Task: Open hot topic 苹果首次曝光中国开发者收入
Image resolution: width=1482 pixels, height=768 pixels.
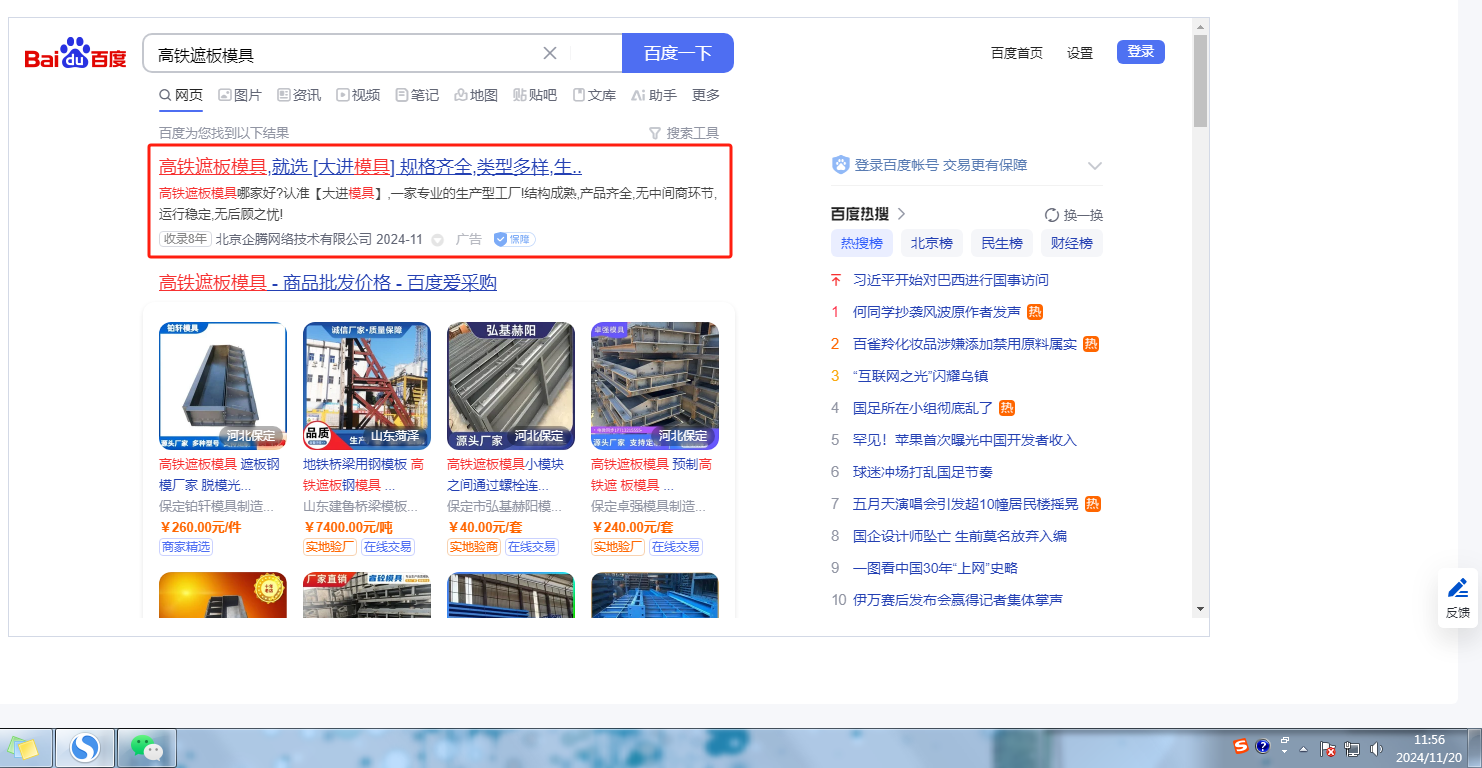Action: 965,440
